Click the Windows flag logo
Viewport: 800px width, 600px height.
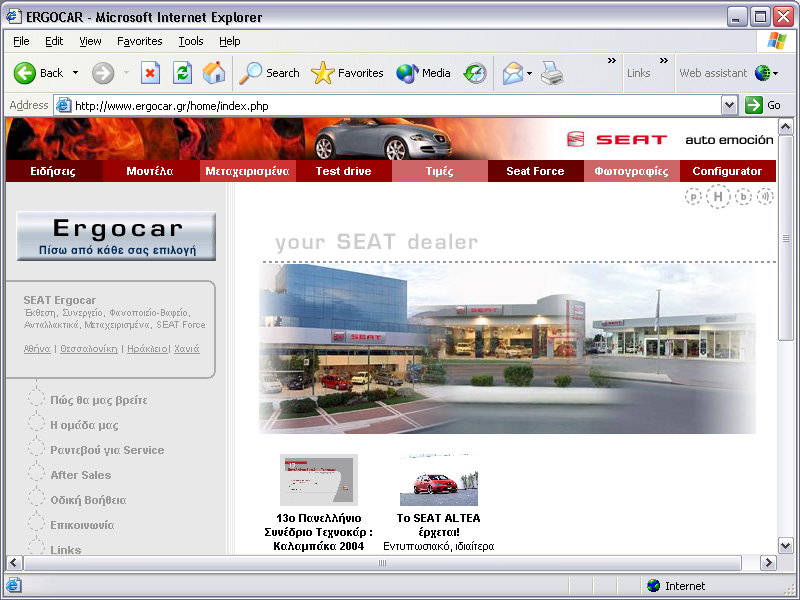777,41
